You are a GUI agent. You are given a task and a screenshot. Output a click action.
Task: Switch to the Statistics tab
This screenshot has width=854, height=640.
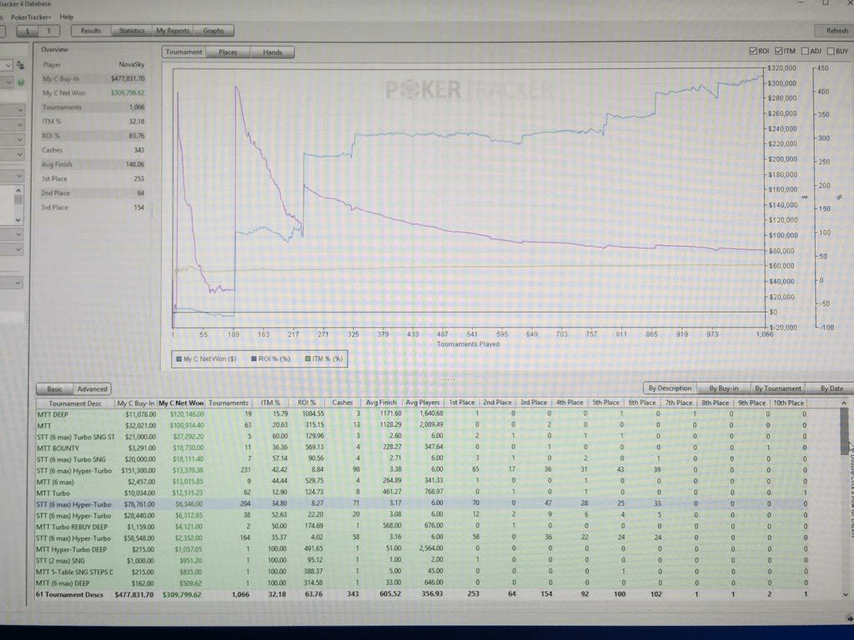[132, 31]
